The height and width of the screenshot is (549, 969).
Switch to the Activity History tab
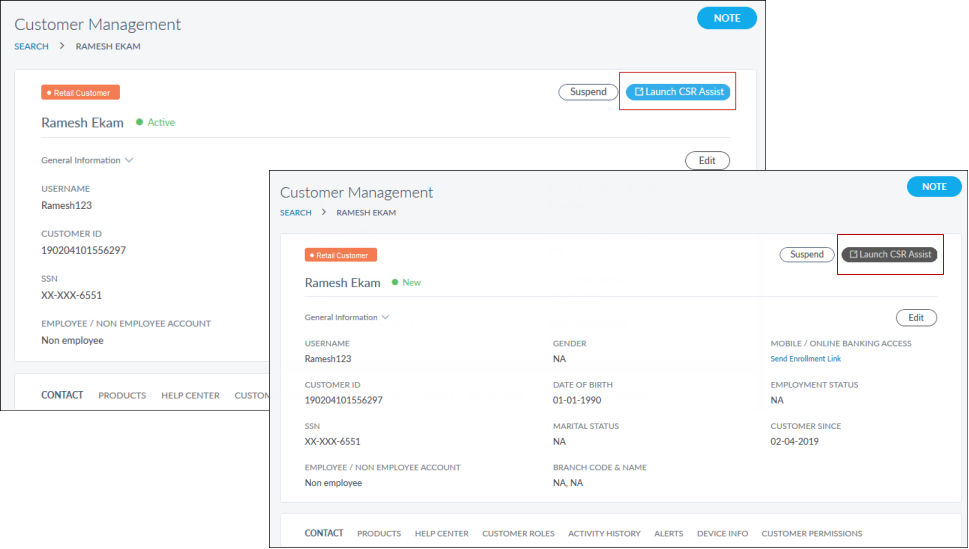(604, 534)
